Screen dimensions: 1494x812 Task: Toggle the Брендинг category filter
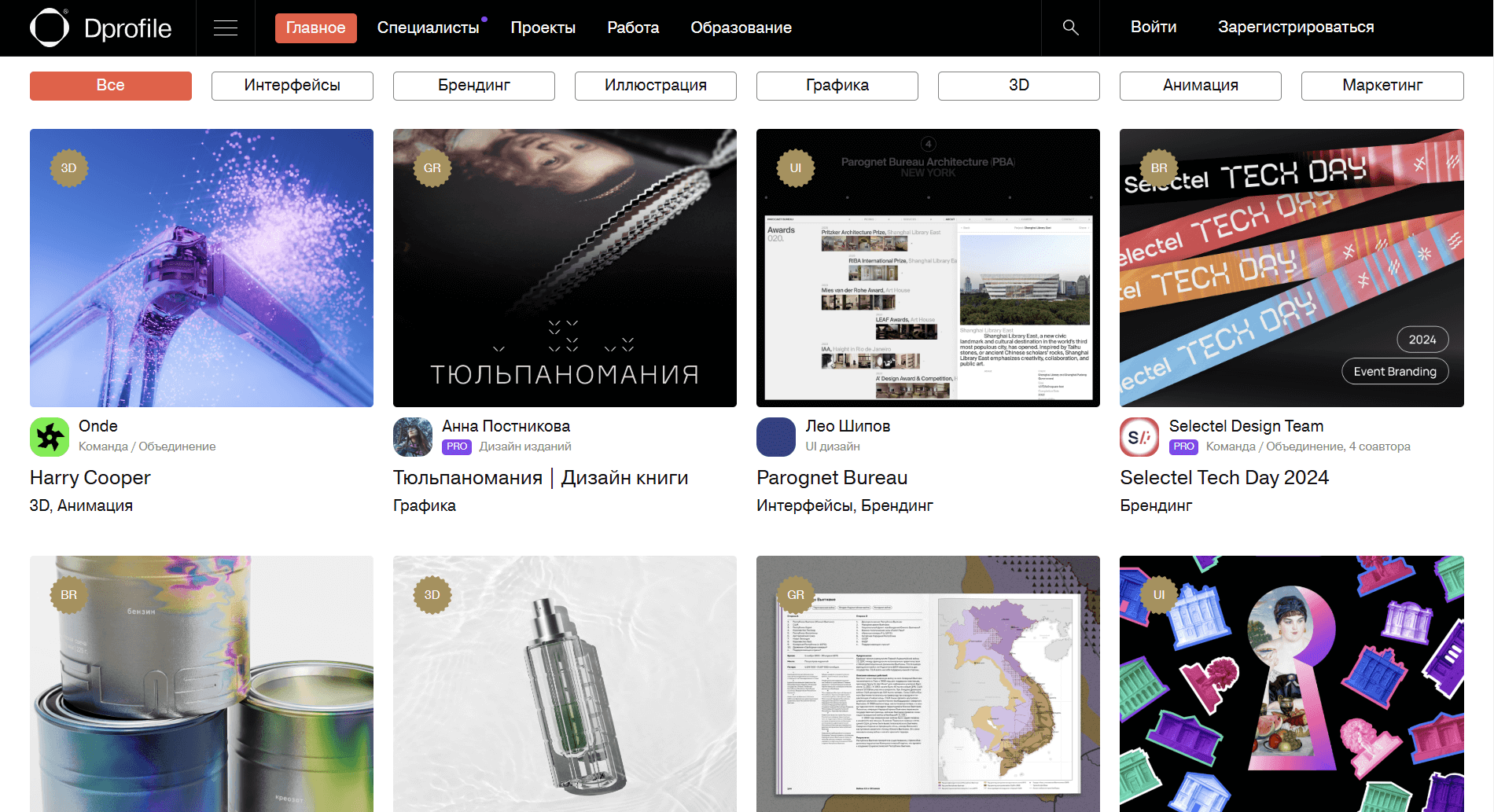[473, 86]
